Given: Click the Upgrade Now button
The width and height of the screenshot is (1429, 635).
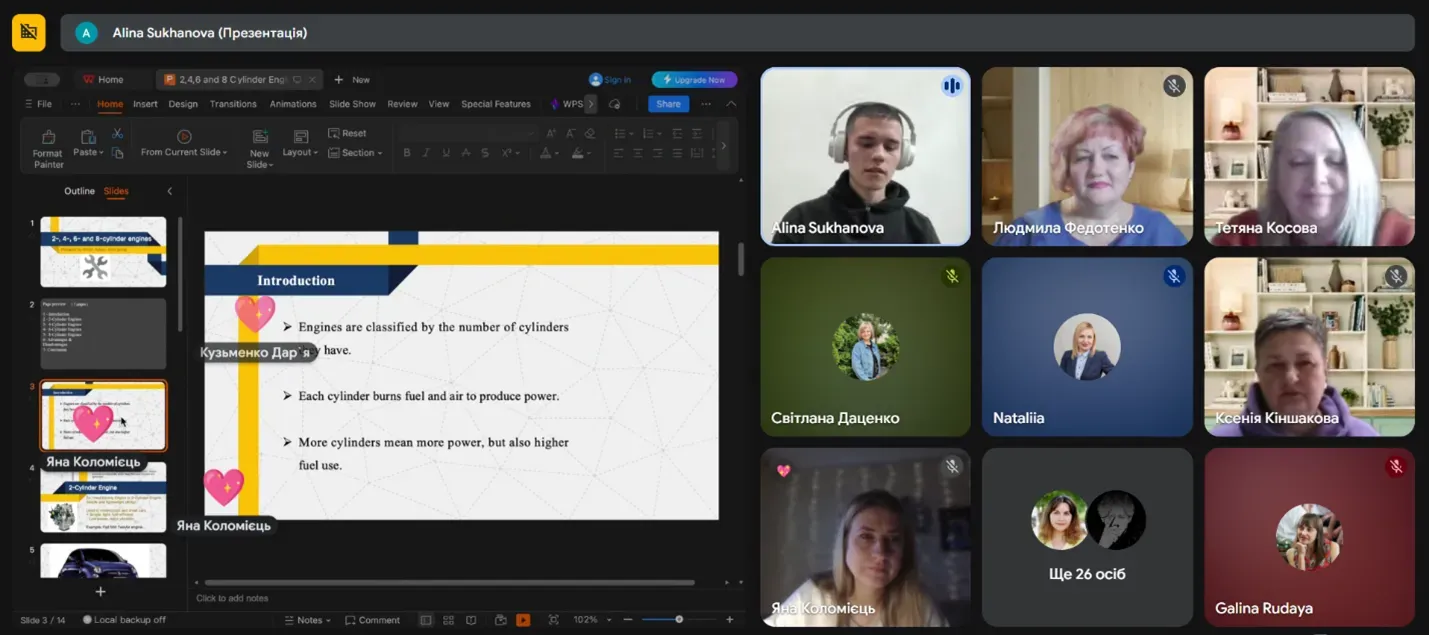Looking at the screenshot, I should (694, 80).
